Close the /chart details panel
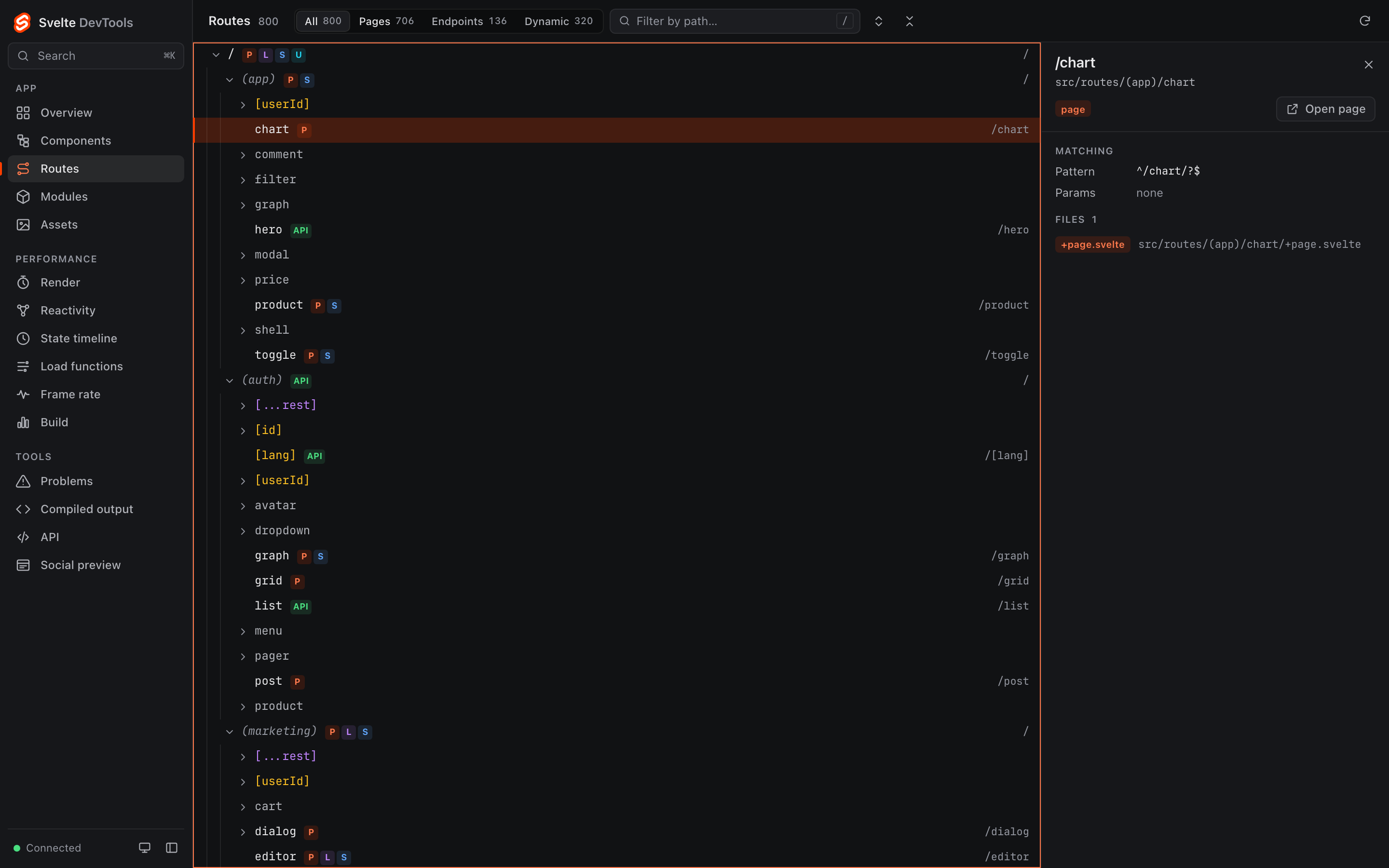Screen dimensions: 1389x868 click(1368, 65)
